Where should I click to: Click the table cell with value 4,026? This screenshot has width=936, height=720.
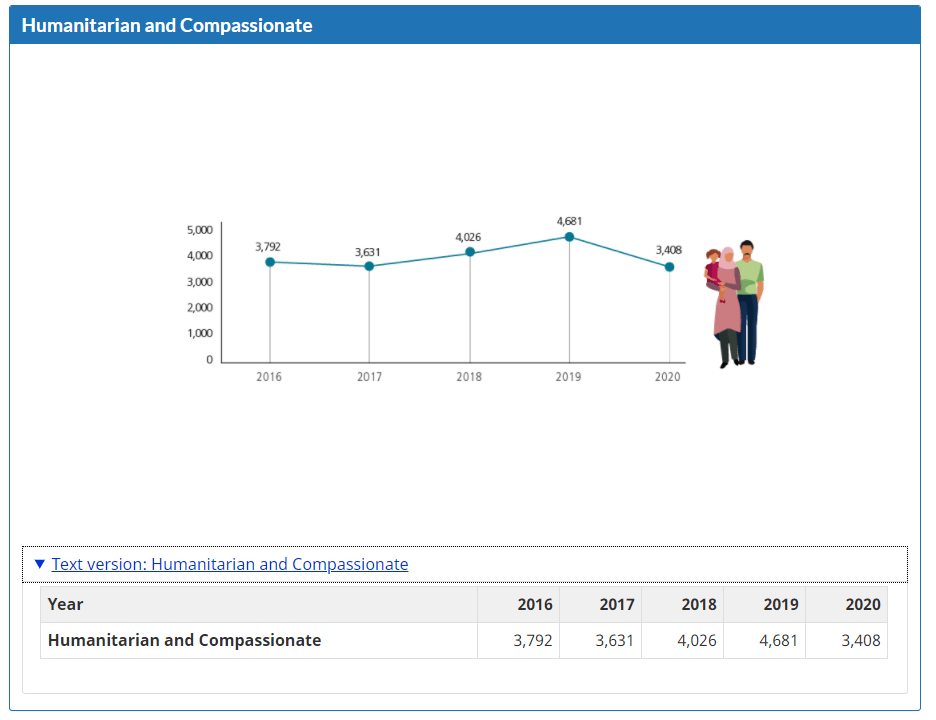tap(696, 640)
